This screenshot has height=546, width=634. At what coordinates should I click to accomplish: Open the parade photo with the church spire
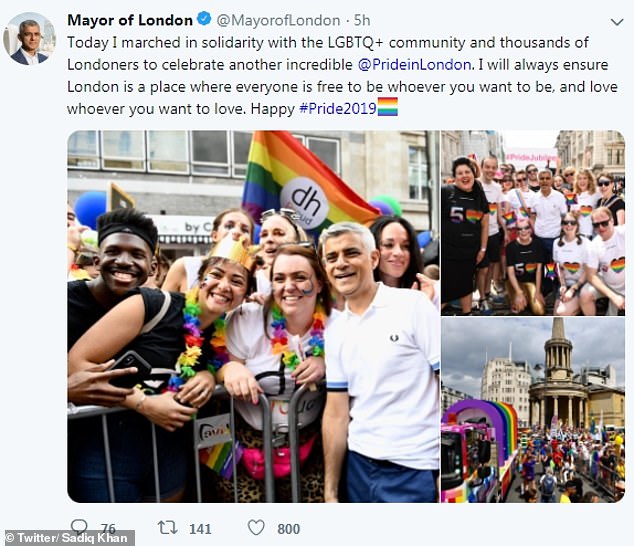(x=533, y=410)
